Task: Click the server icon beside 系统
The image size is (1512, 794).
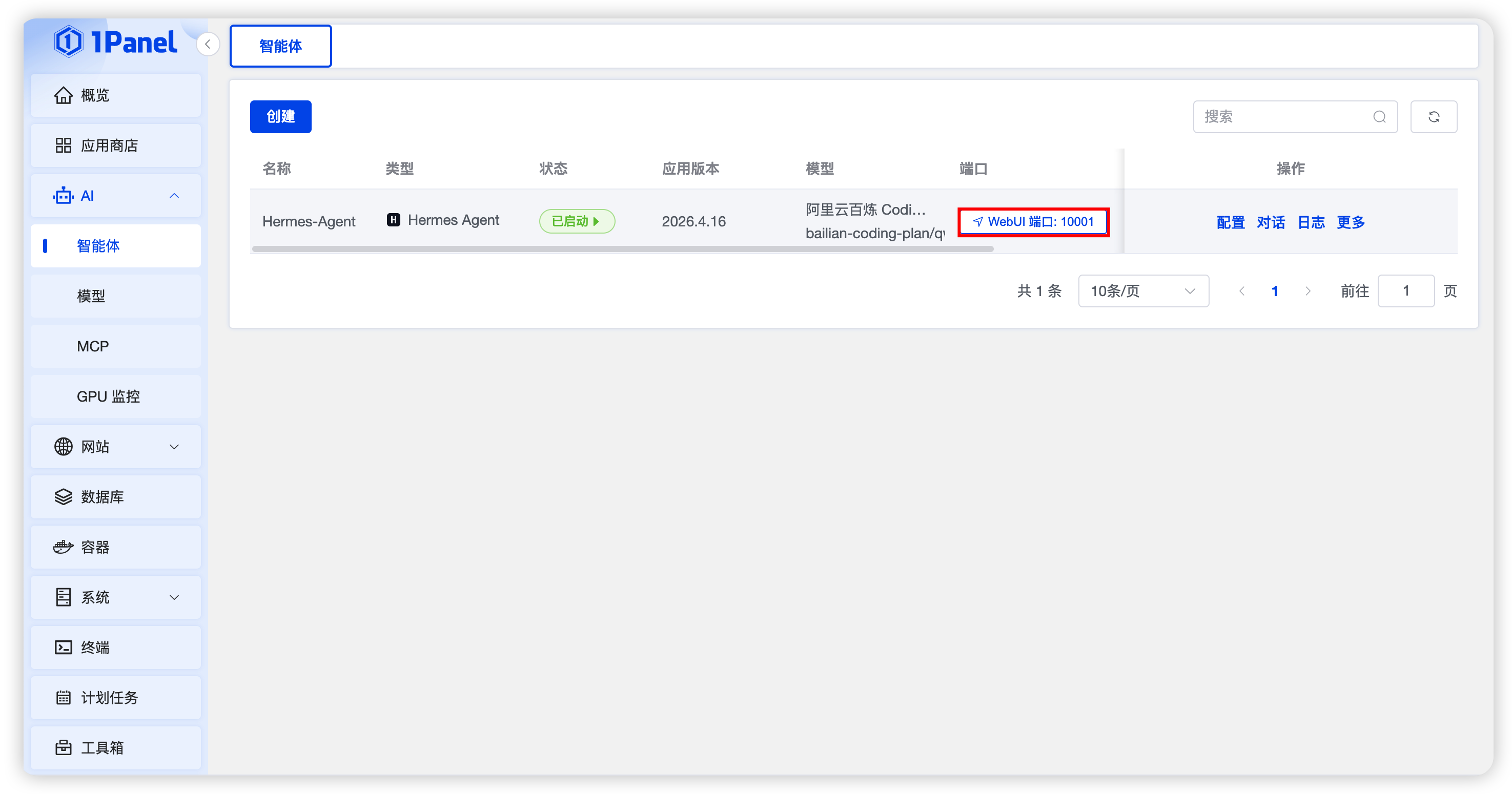Action: [64, 597]
